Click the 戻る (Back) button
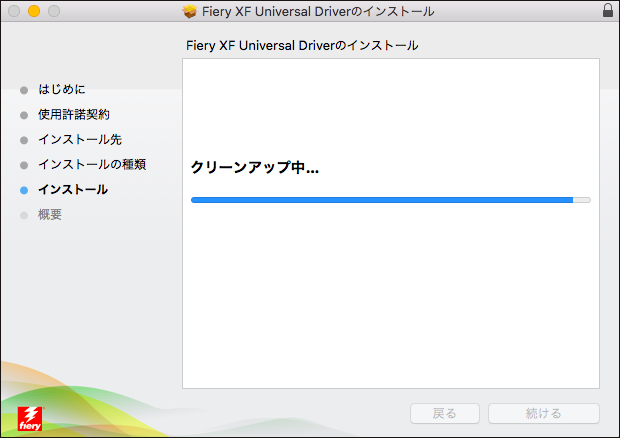This screenshot has width=620, height=438. 445,413
